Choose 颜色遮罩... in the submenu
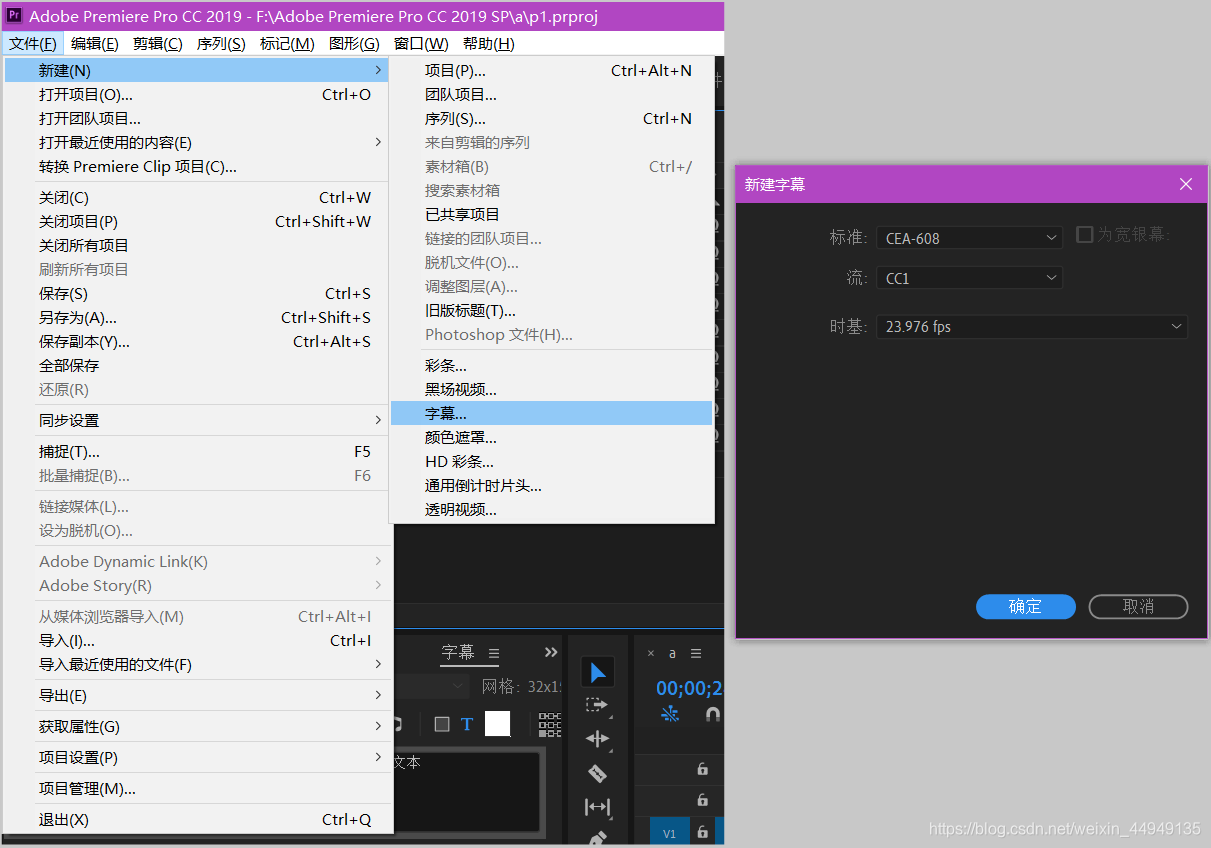This screenshot has width=1211, height=848. (552, 437)
